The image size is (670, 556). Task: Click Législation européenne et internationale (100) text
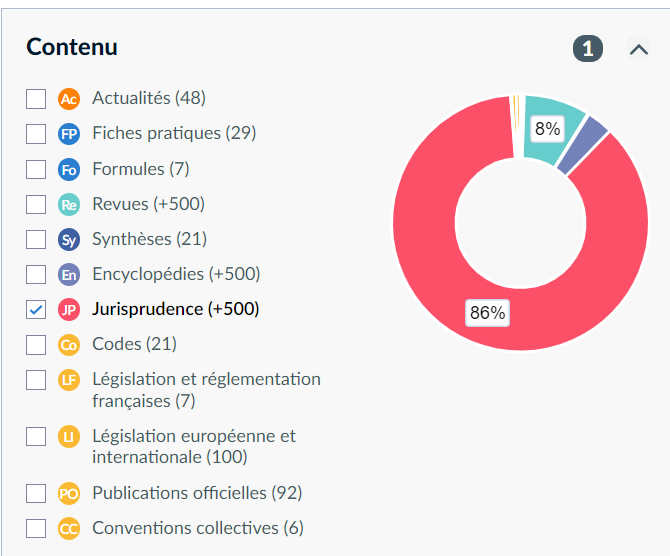(x=194, y=447)
